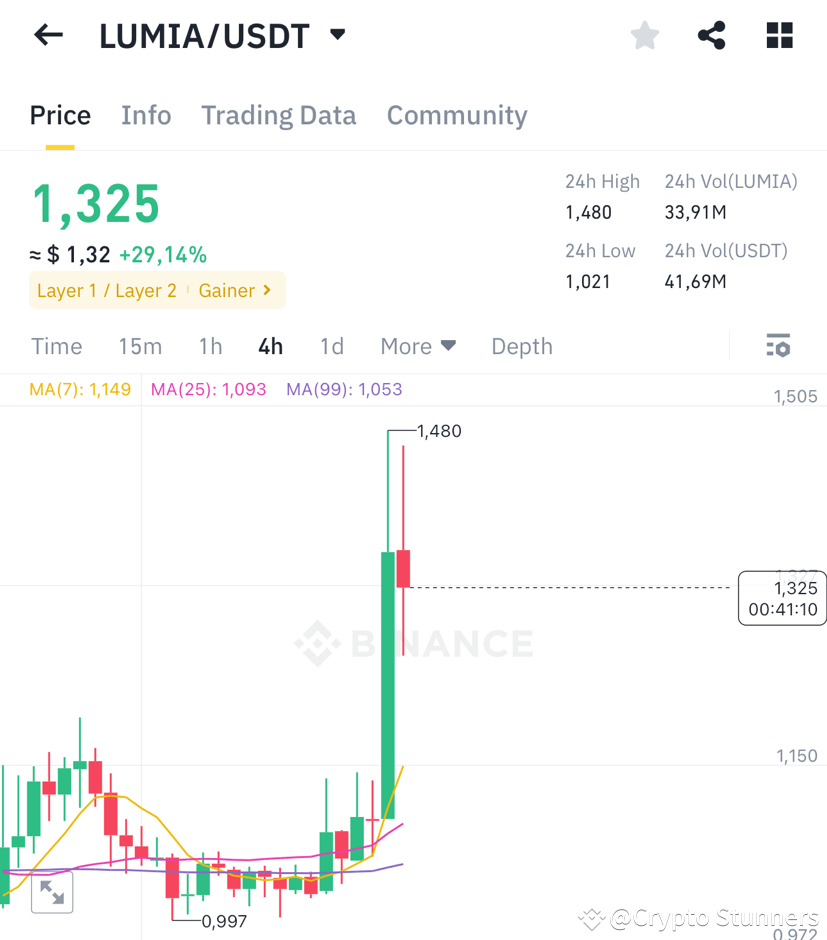Open the LUMIA/USDT pair selector dropdown
The width and height of the screenshot is (827, 940).
tap(337, 33)
